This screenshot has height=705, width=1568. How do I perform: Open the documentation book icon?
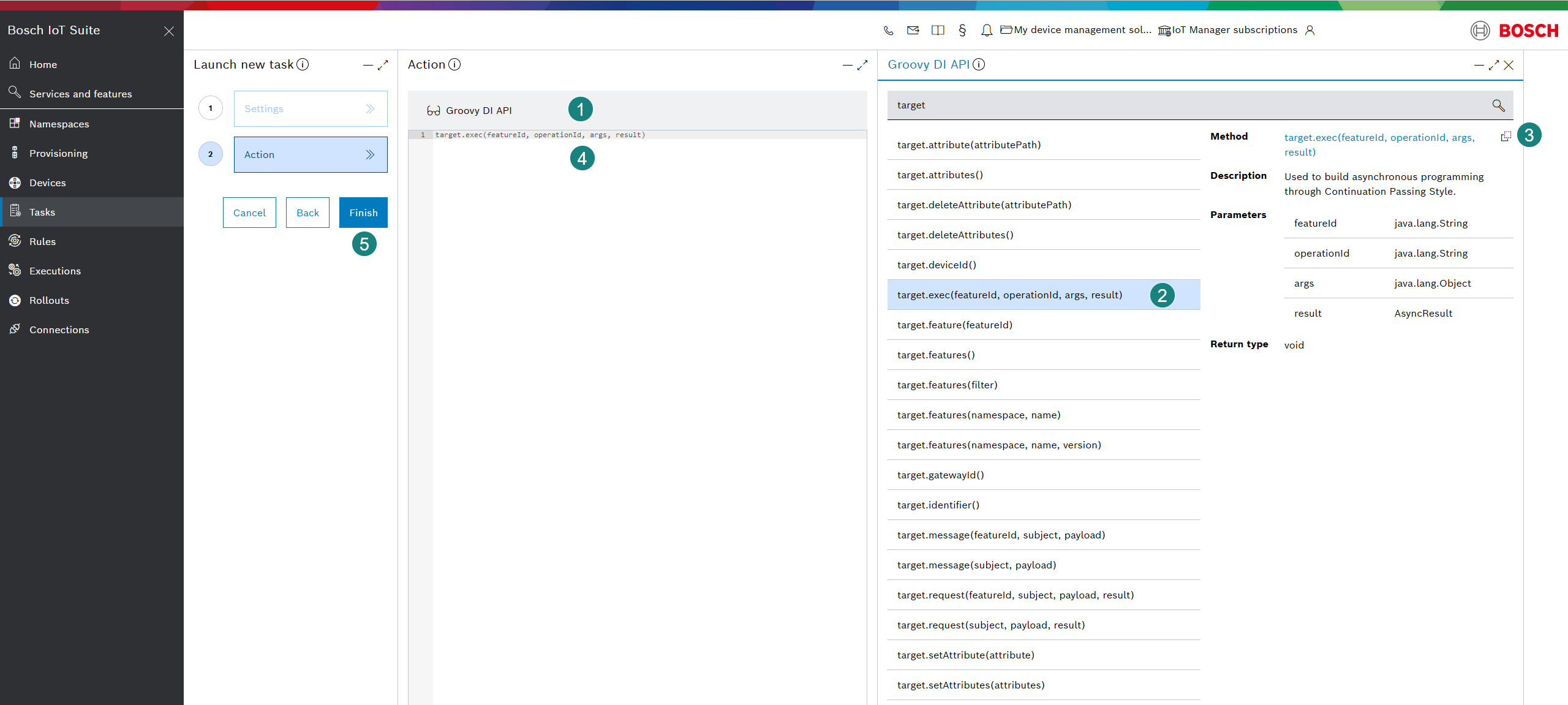[938, 30]
